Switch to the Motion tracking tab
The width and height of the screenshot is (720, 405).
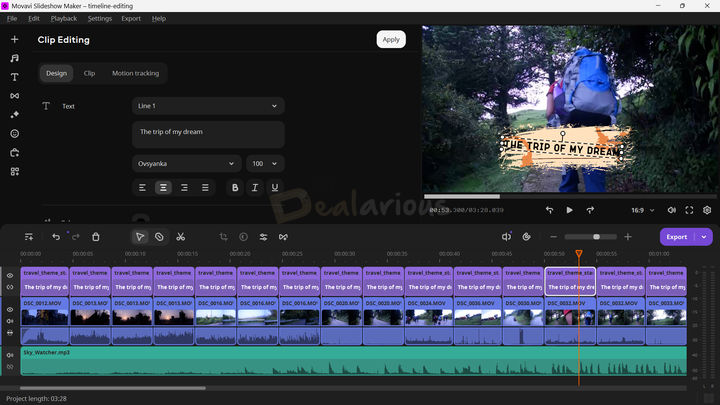(135, 73)
